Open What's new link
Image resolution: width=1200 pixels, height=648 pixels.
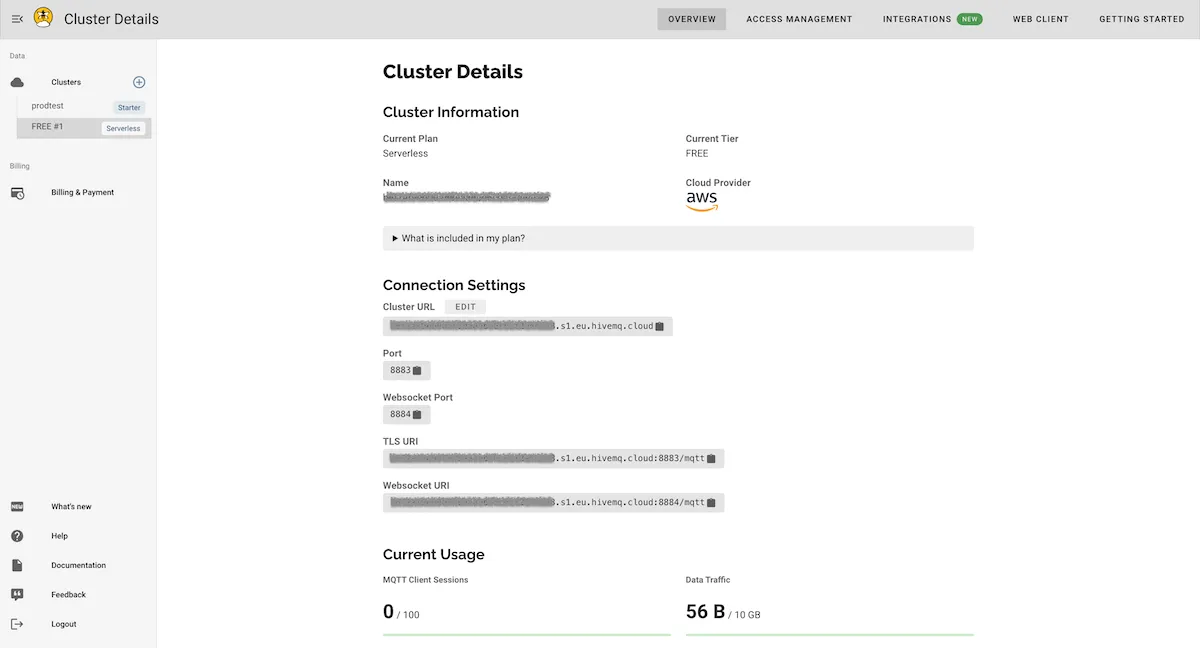pos(71,507)
